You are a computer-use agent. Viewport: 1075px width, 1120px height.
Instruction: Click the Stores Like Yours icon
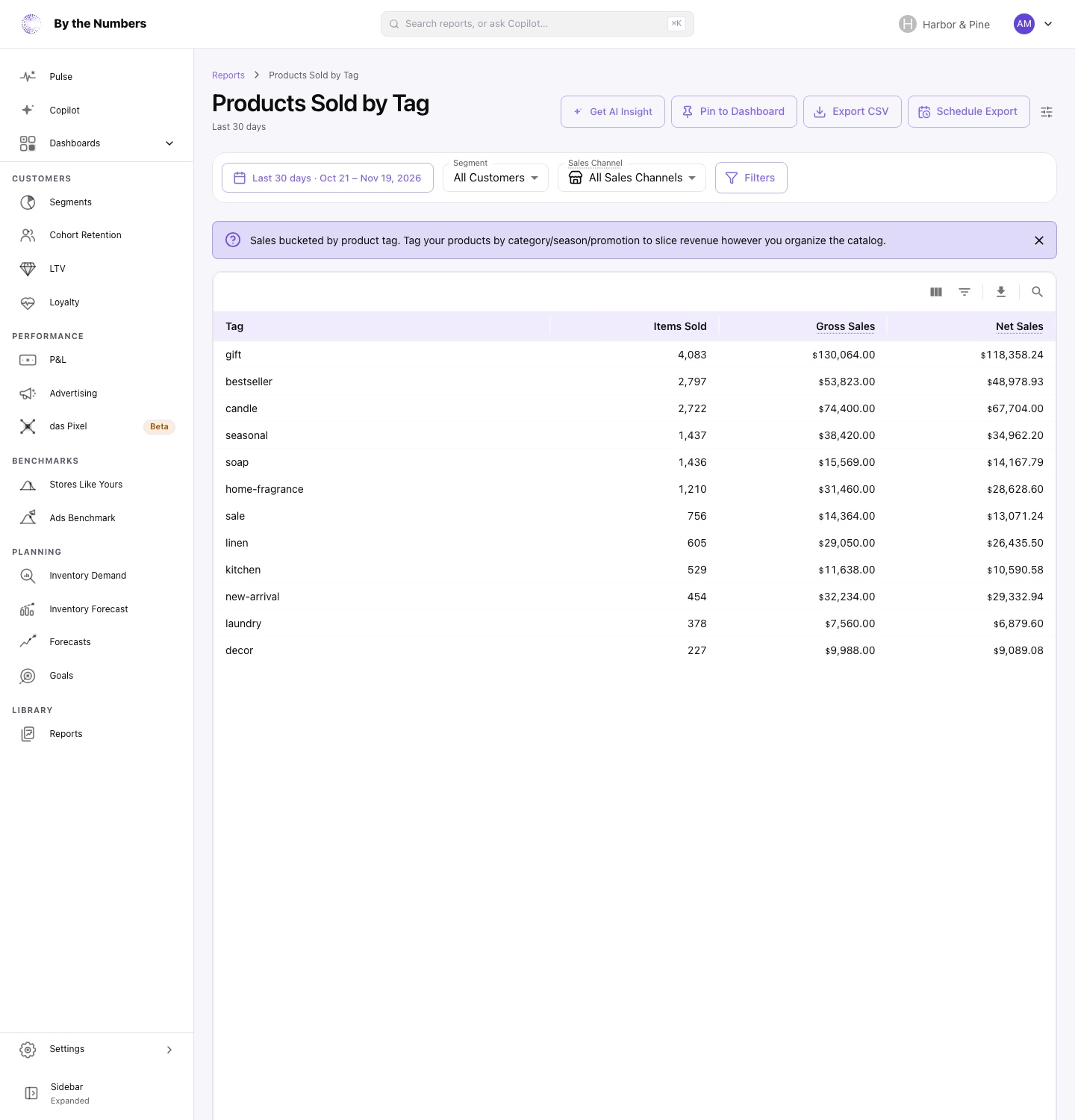(x=28, y=485)
